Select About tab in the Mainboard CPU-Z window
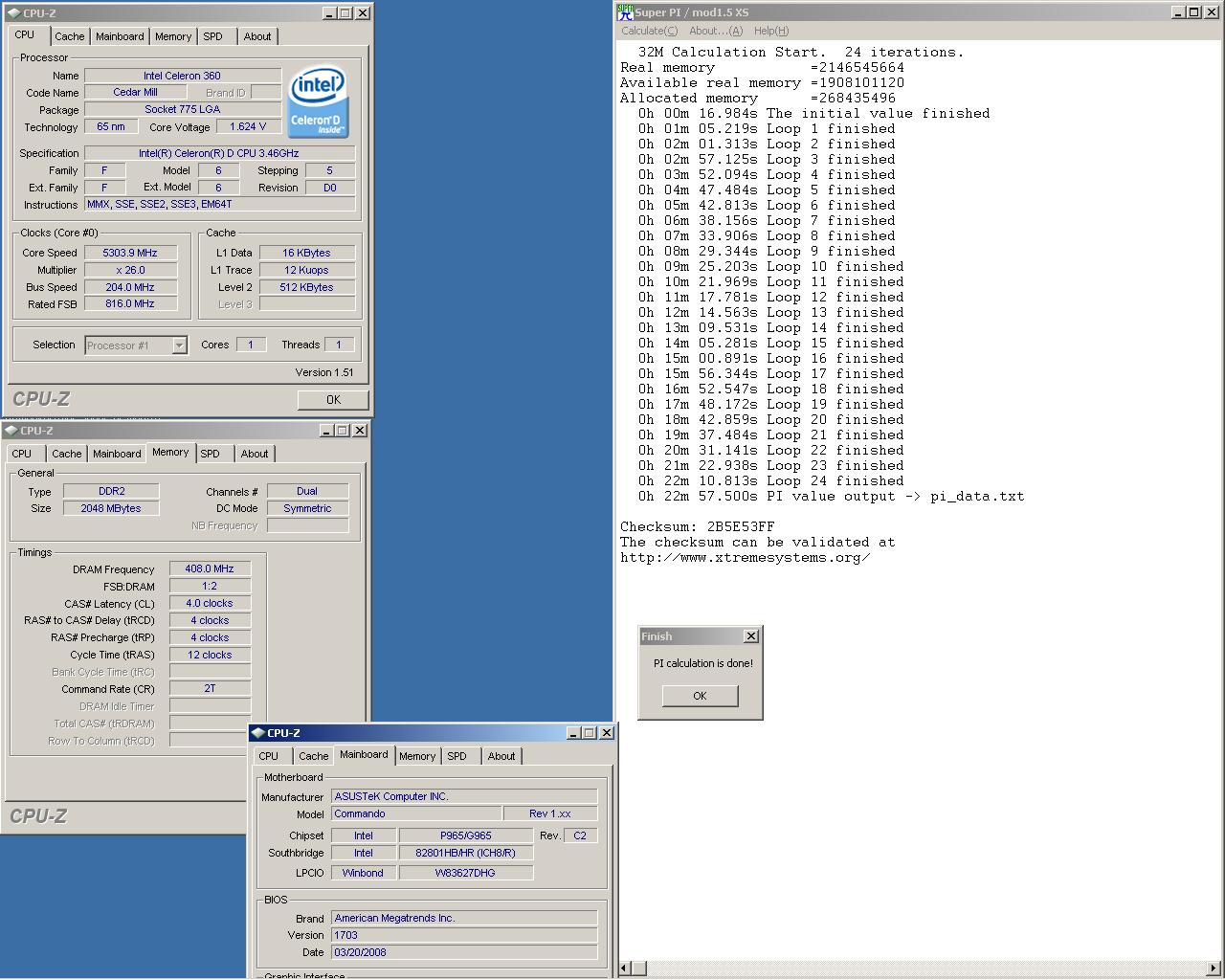The width and height of the screenshot is (1225, 980). (x=501, y=756)
